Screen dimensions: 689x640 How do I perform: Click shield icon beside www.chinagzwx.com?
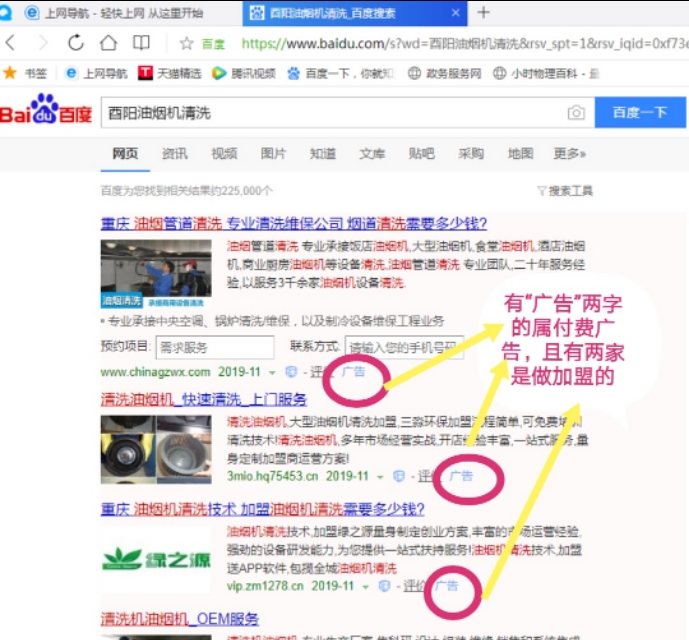click(291, 372)
